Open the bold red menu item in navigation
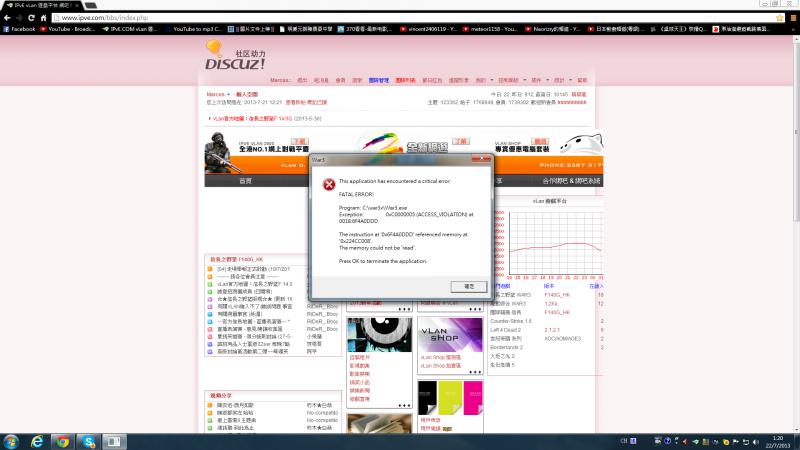 [405, 81]
